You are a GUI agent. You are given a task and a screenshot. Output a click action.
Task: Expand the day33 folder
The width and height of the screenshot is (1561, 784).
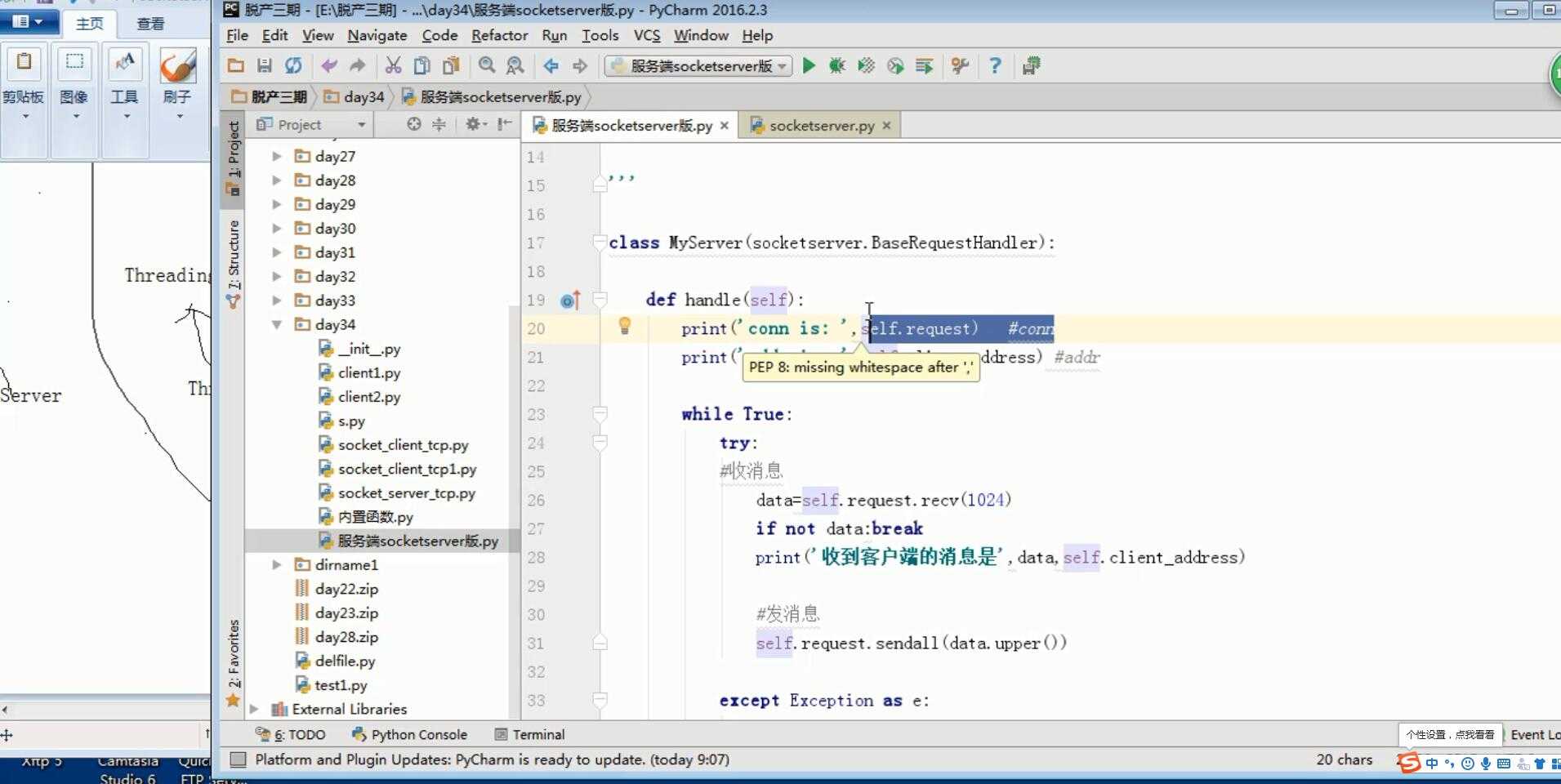277,301
